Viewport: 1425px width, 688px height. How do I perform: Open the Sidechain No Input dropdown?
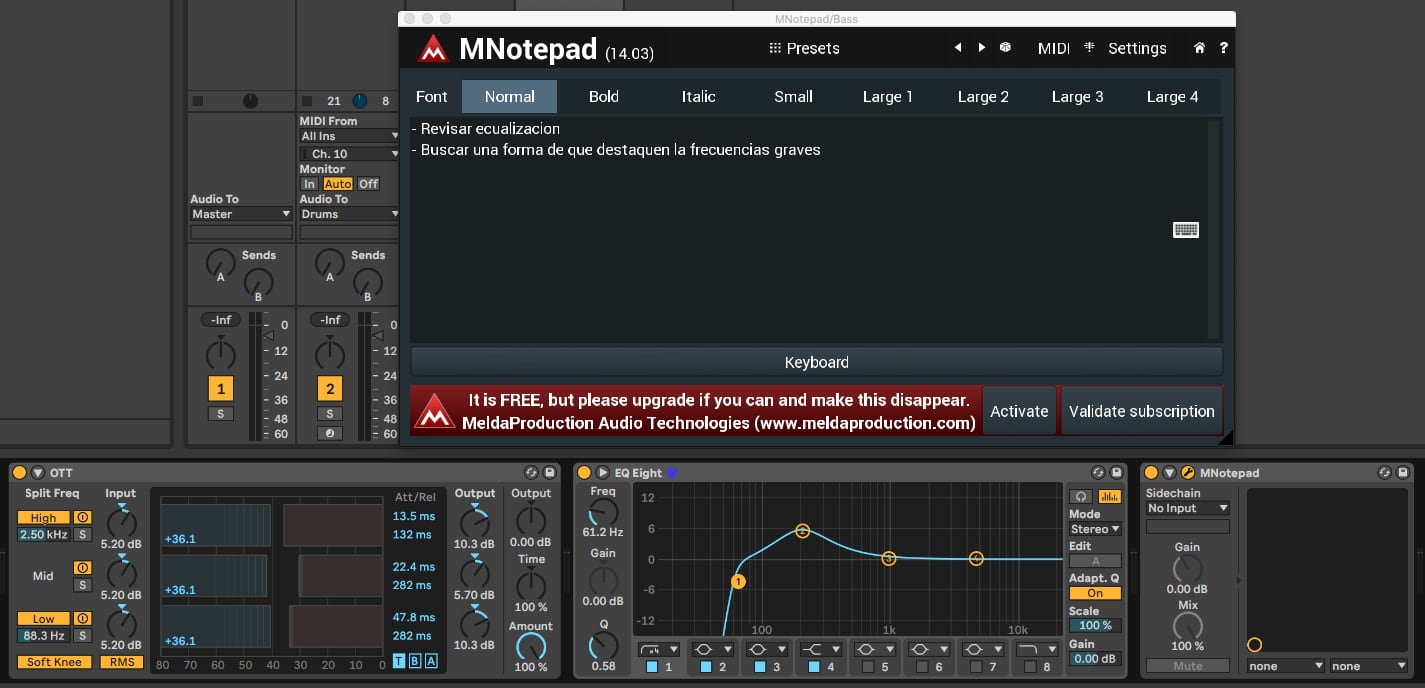1188,508
